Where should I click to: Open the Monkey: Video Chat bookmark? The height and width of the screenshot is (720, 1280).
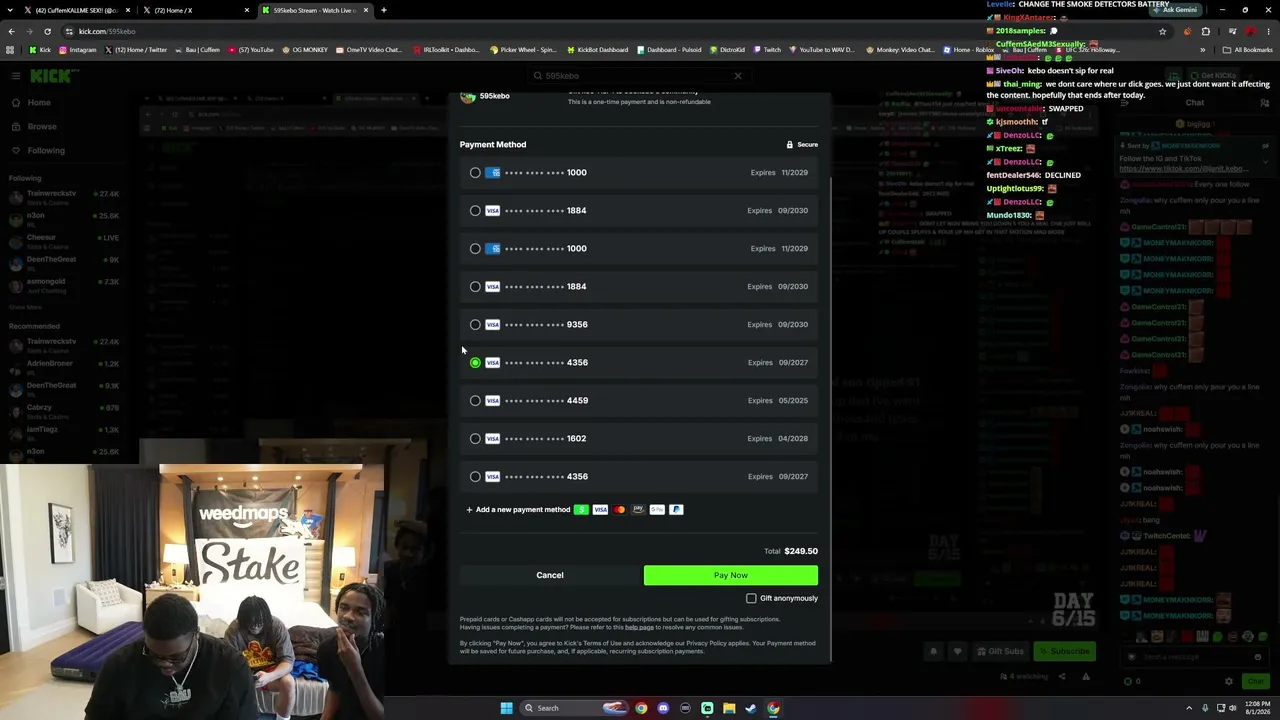point(901,50)
